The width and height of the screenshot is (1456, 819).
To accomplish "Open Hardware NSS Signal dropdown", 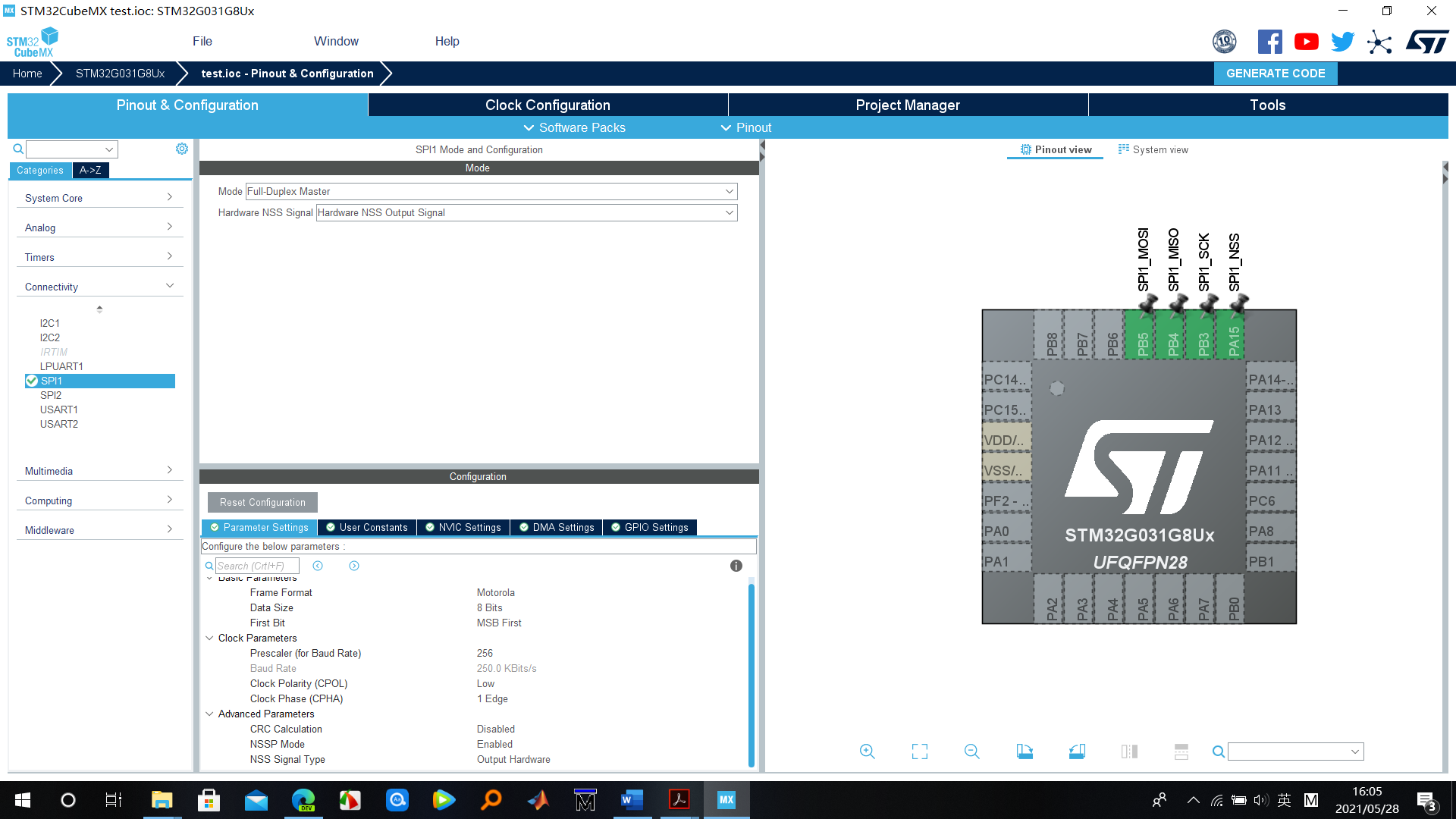I will coord(526,213).
